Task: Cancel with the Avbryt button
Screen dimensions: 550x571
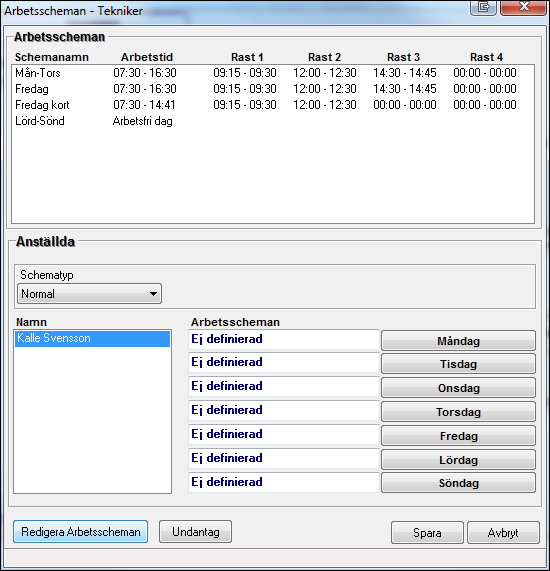Action: pos(503,533)
